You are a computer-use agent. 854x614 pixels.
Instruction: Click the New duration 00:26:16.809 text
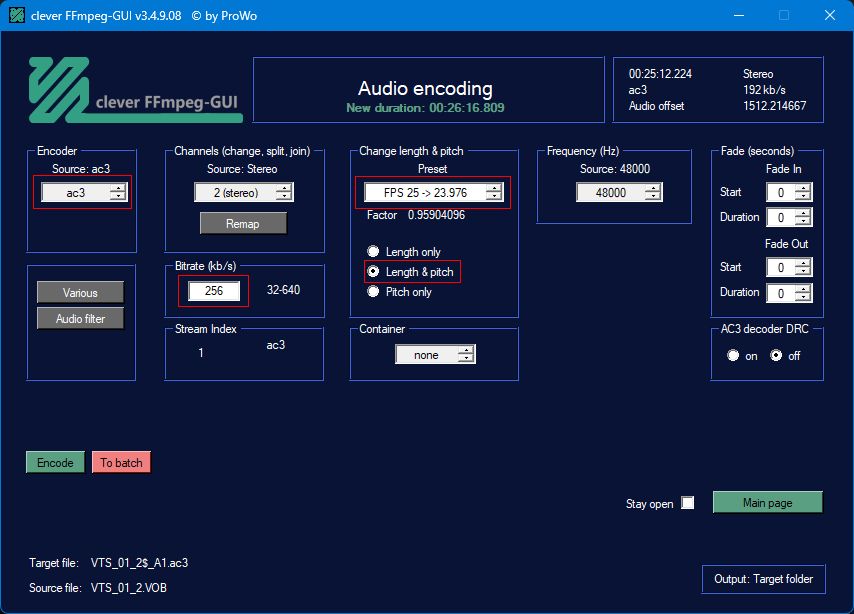(425, 108)
